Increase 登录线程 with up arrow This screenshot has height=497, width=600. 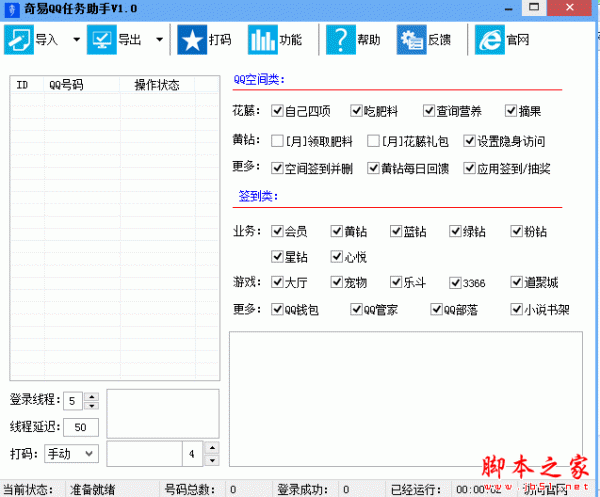point(91,397)
